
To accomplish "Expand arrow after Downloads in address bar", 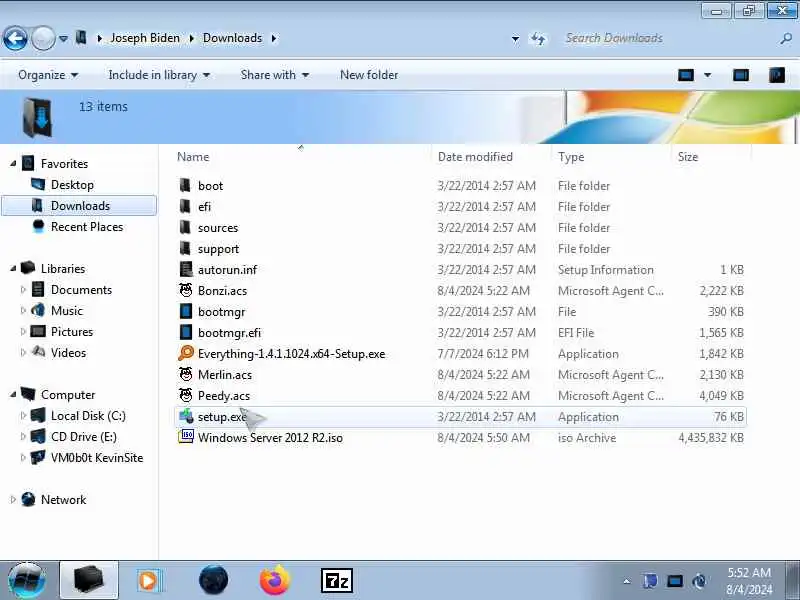I will point(274,38).
